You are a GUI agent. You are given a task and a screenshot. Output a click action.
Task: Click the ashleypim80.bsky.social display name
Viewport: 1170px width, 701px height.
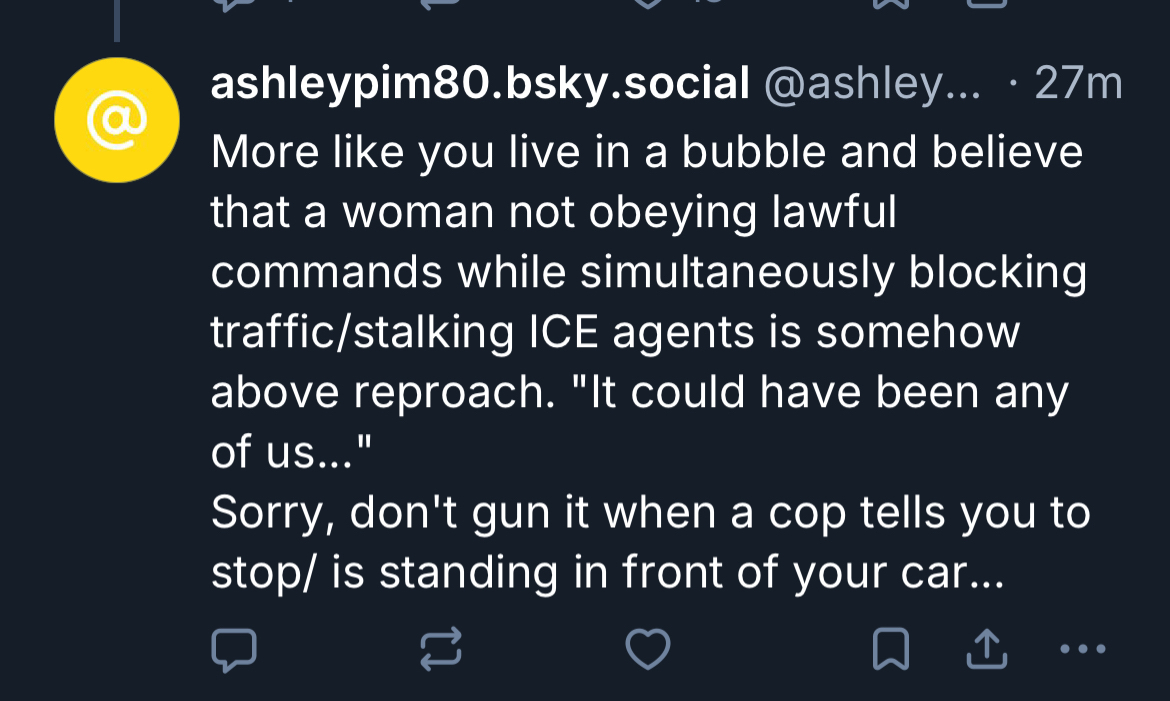(480, 86)
